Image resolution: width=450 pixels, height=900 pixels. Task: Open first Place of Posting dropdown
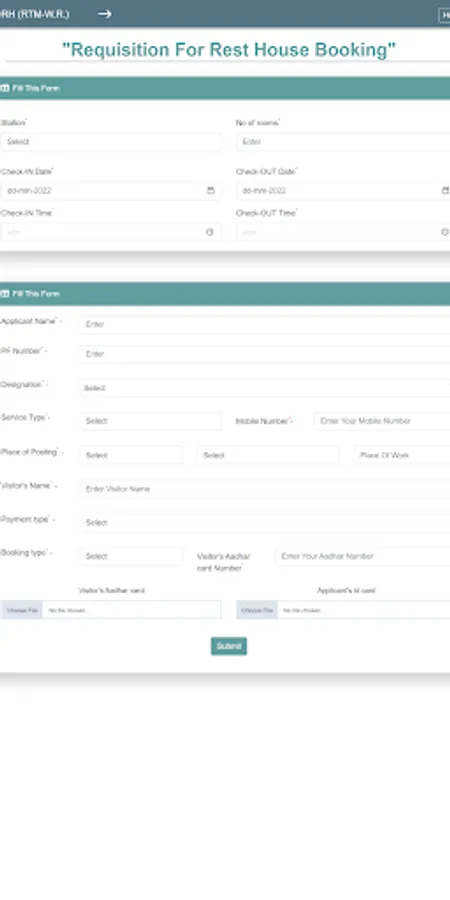coord(131,455)
